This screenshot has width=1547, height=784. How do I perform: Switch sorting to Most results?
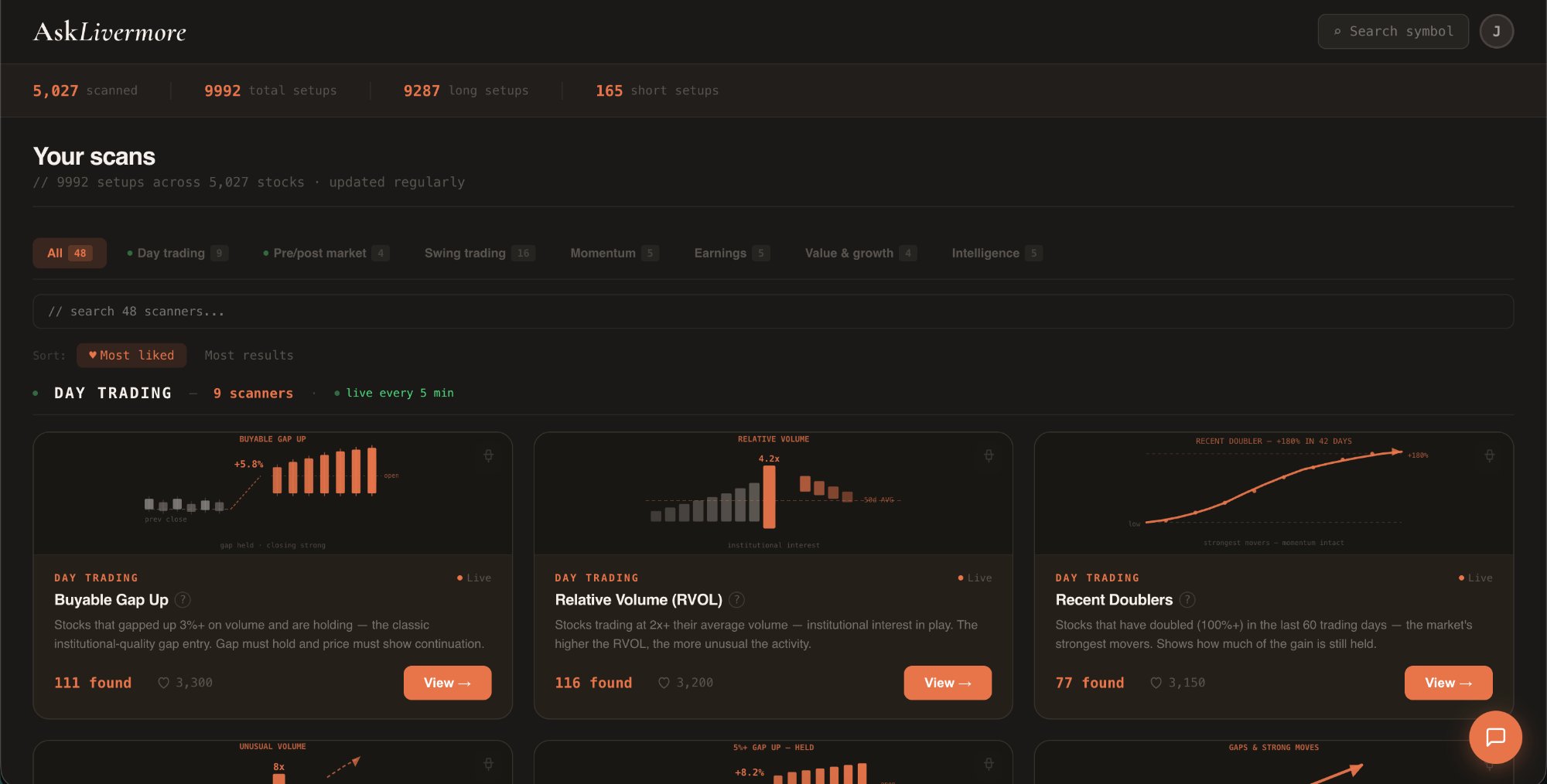point(248,355)
